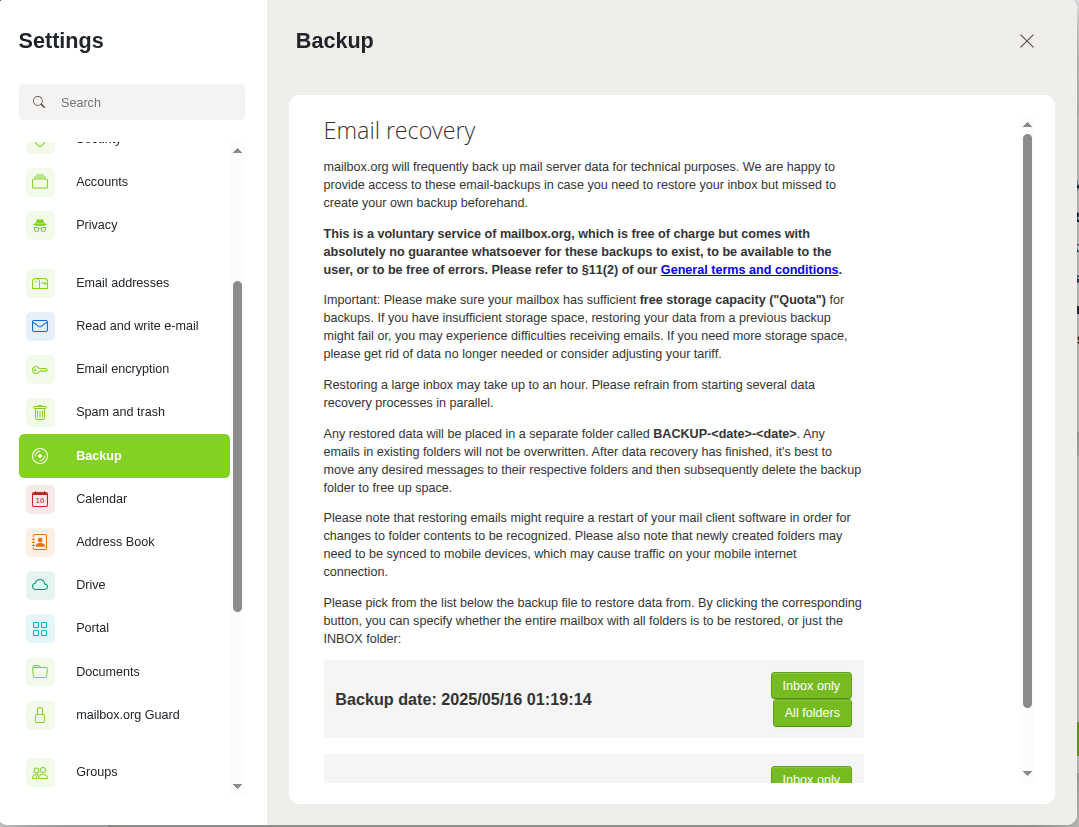This screenshot has width=1079, height=827.
Task: Open Drive settings
Action: coord(125,585)
